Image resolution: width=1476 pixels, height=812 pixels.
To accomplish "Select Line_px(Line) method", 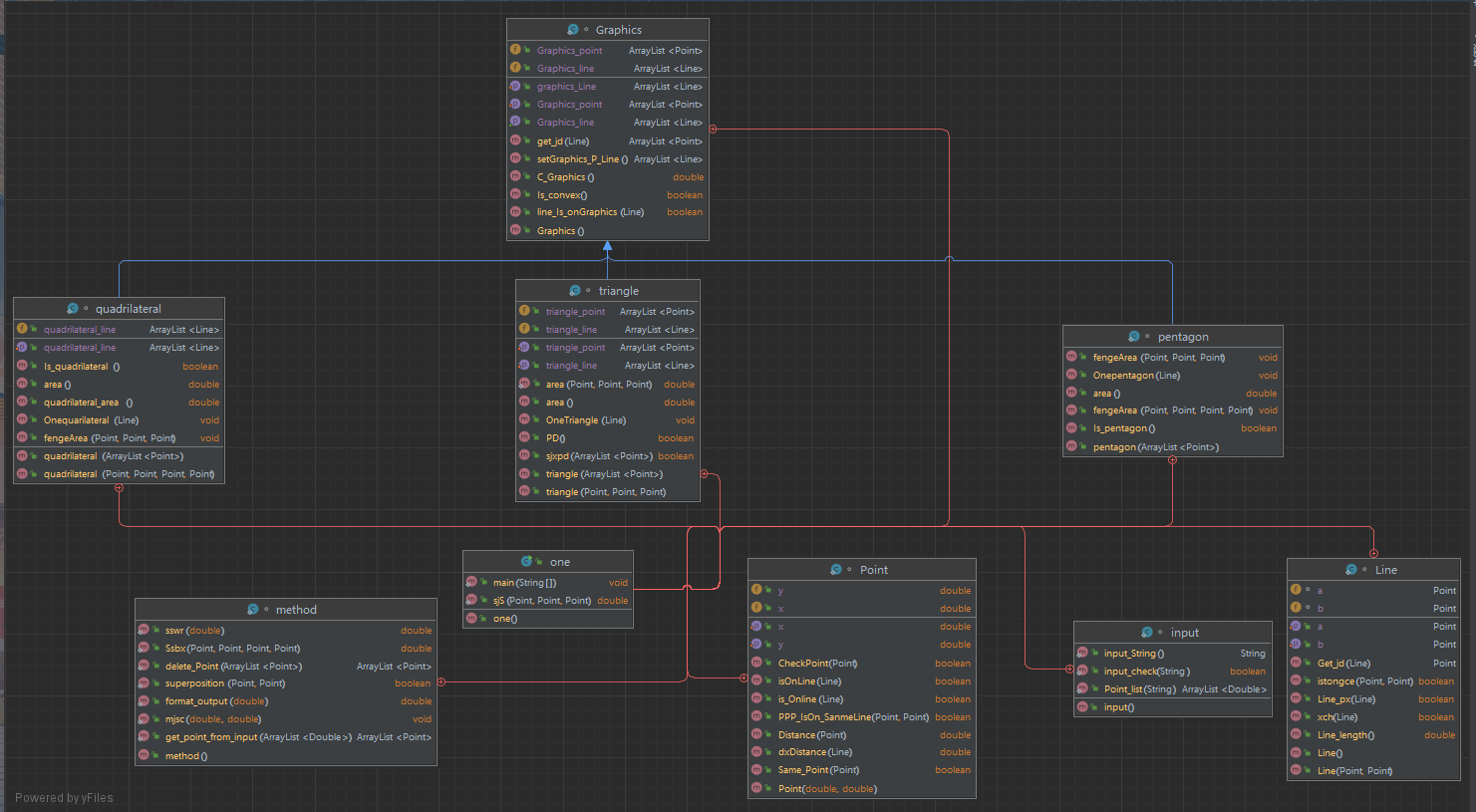I will [1346, 699].
